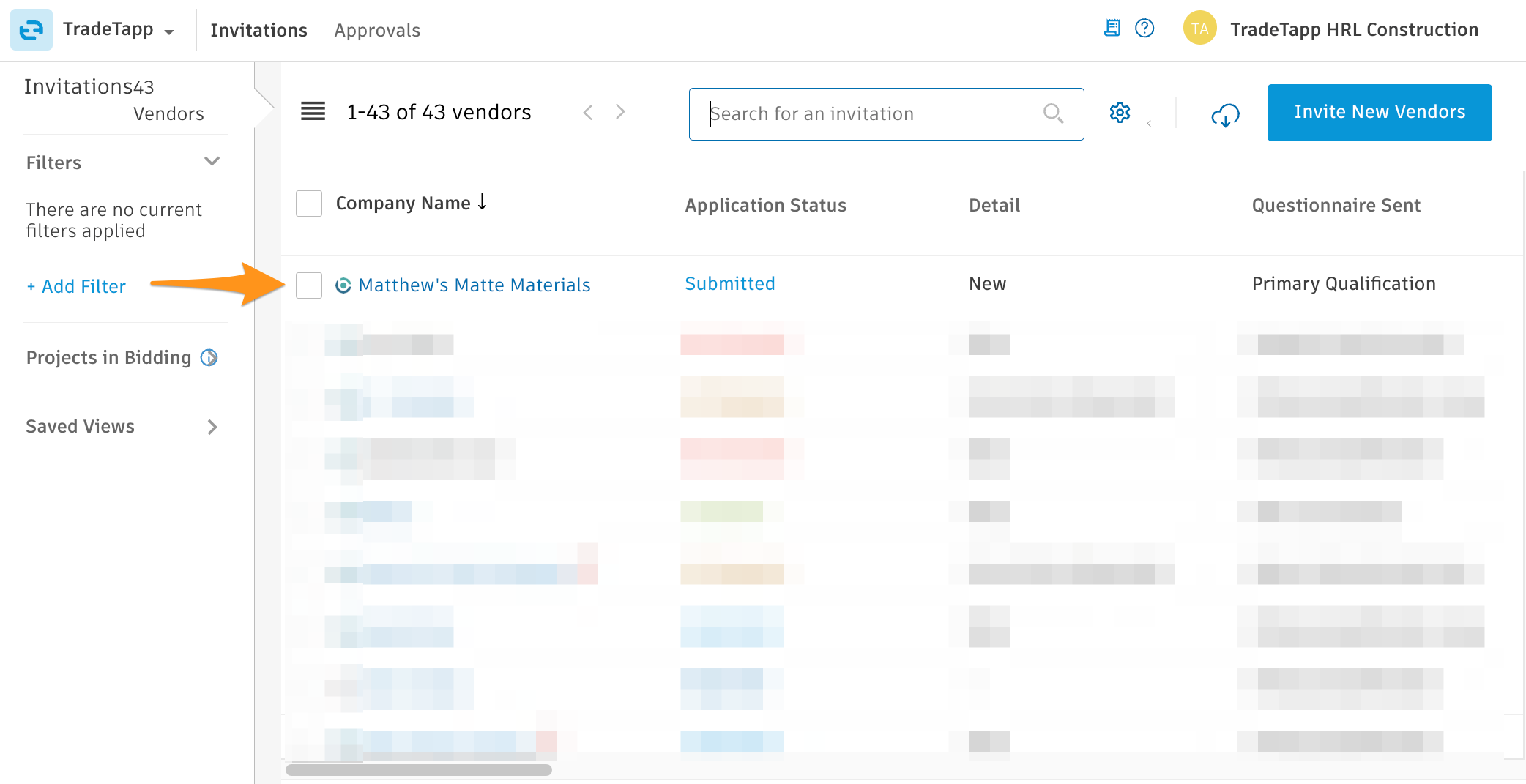Click the 1-43 of 43 vendors count
This screenshot has height=784, width=1526.
click(439, 112)
